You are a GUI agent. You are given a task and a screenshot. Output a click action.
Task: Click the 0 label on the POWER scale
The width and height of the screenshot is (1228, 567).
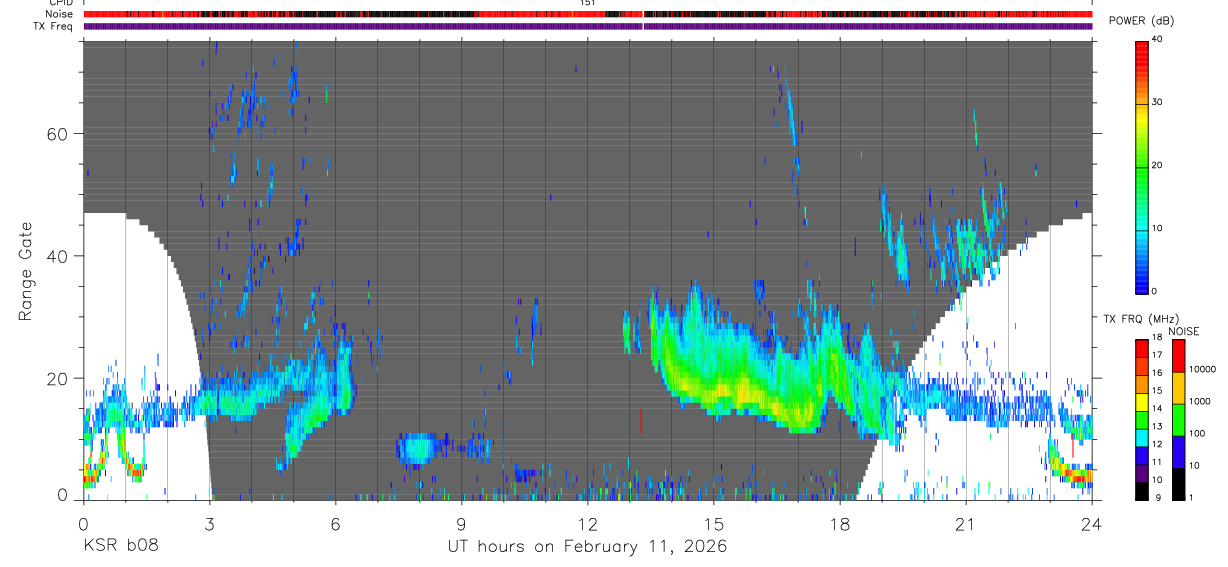1155,291
